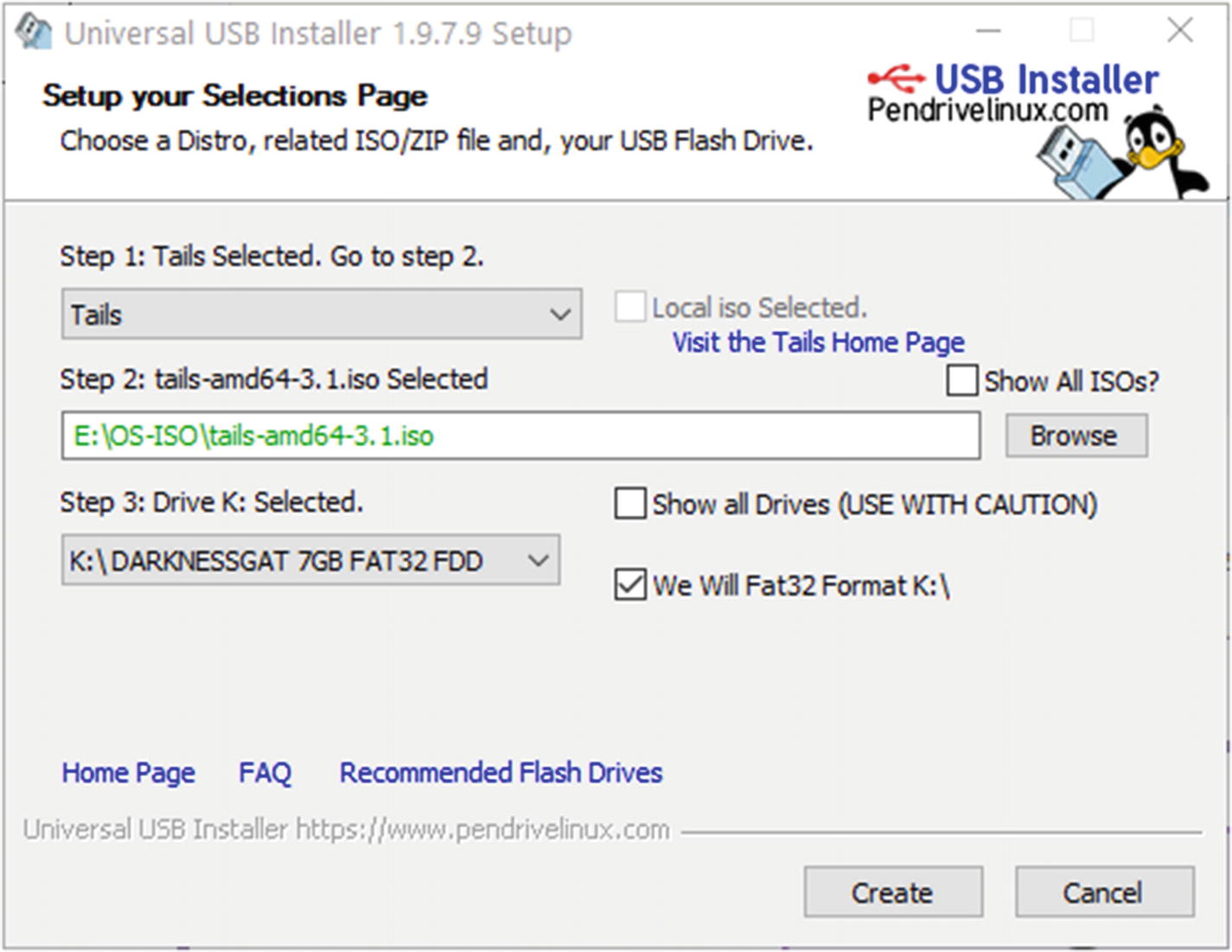Click the Step 2: tails-amd64-3.1.iso Selected label
1232x952 pixels.
273,379
